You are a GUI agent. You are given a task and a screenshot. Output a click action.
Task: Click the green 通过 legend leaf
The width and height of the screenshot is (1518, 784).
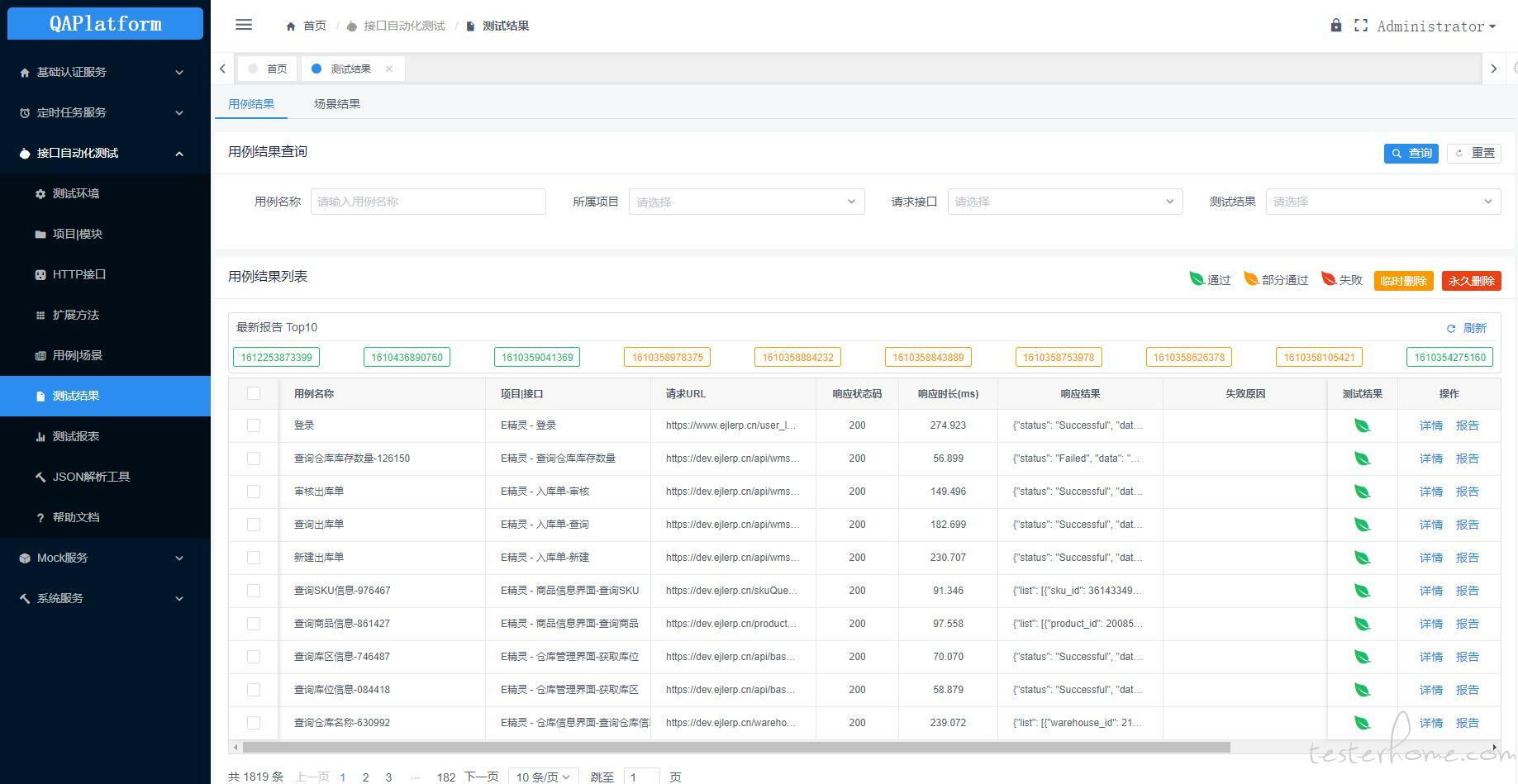[x=1197, y=279]
